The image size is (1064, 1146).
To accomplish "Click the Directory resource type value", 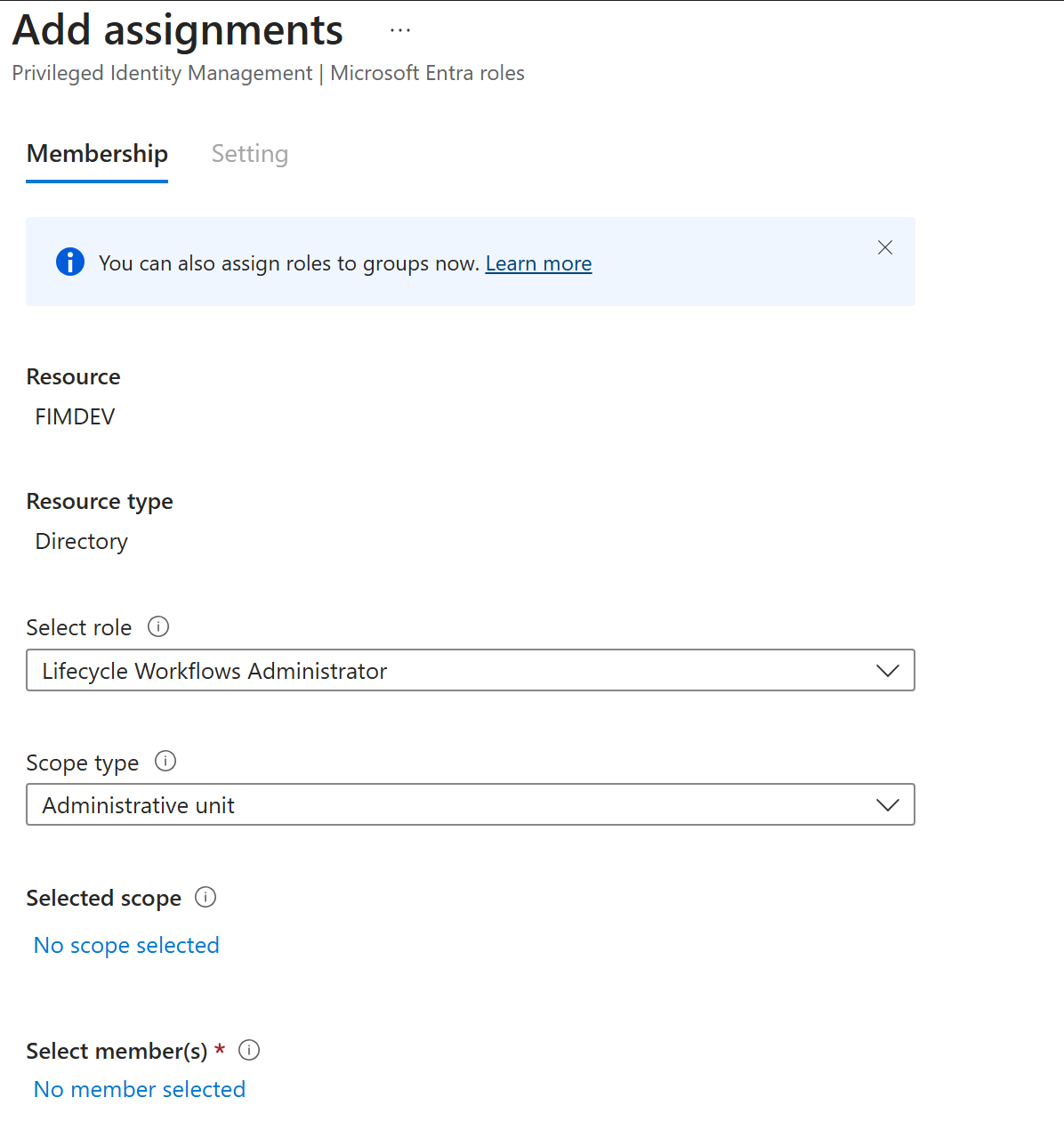I will (81, 541).
